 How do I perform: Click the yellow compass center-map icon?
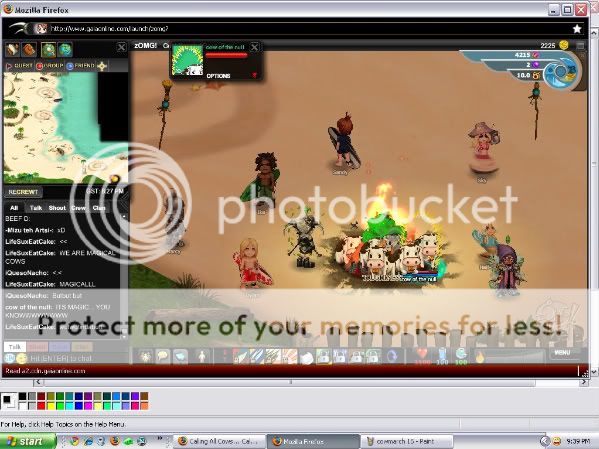click(102, 66)
